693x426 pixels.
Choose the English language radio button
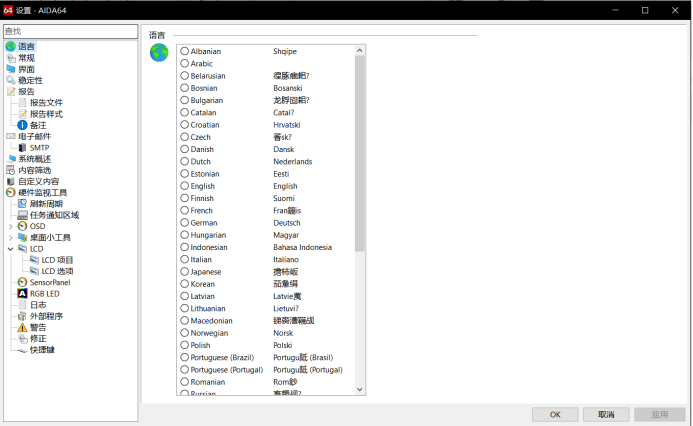pos(184,186)
